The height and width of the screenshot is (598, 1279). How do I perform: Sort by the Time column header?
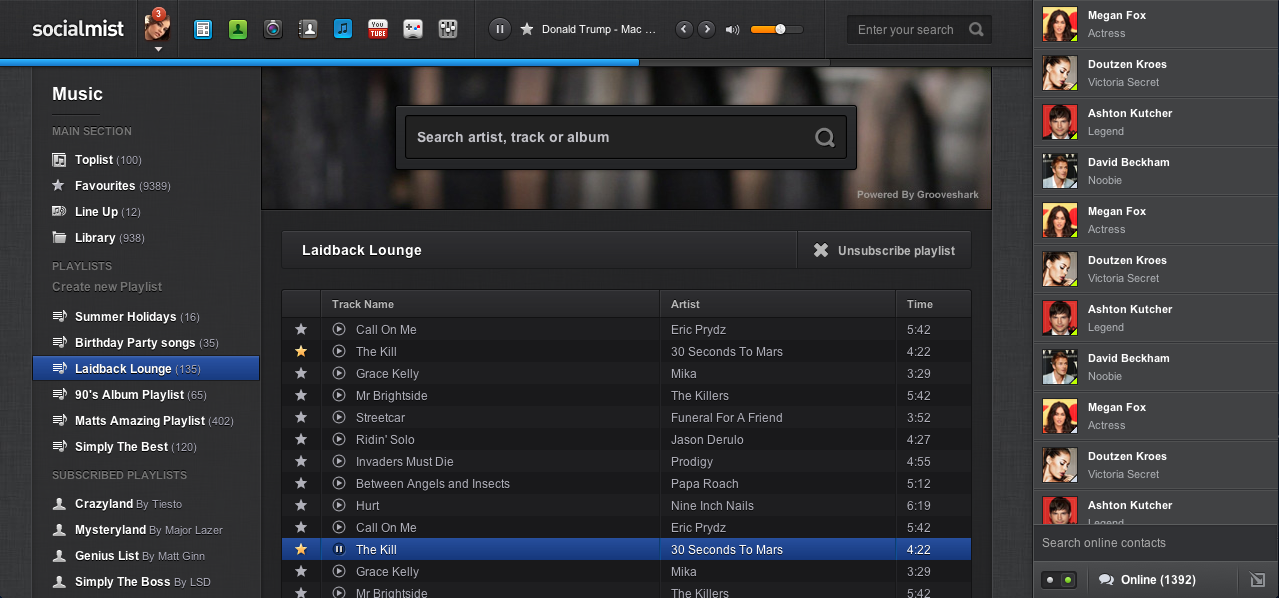[x=934, y=304]
